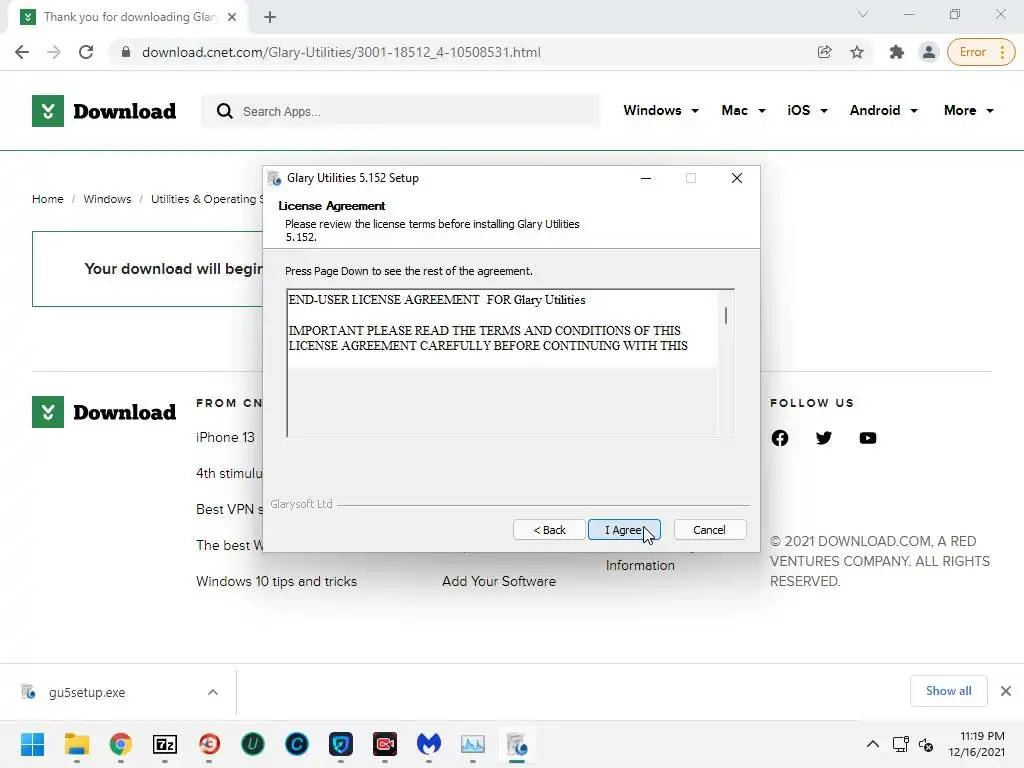Screen dimensions: 1024x768
Task: Open the blue shield taskbar icon
Action: [x=341, y=744]
